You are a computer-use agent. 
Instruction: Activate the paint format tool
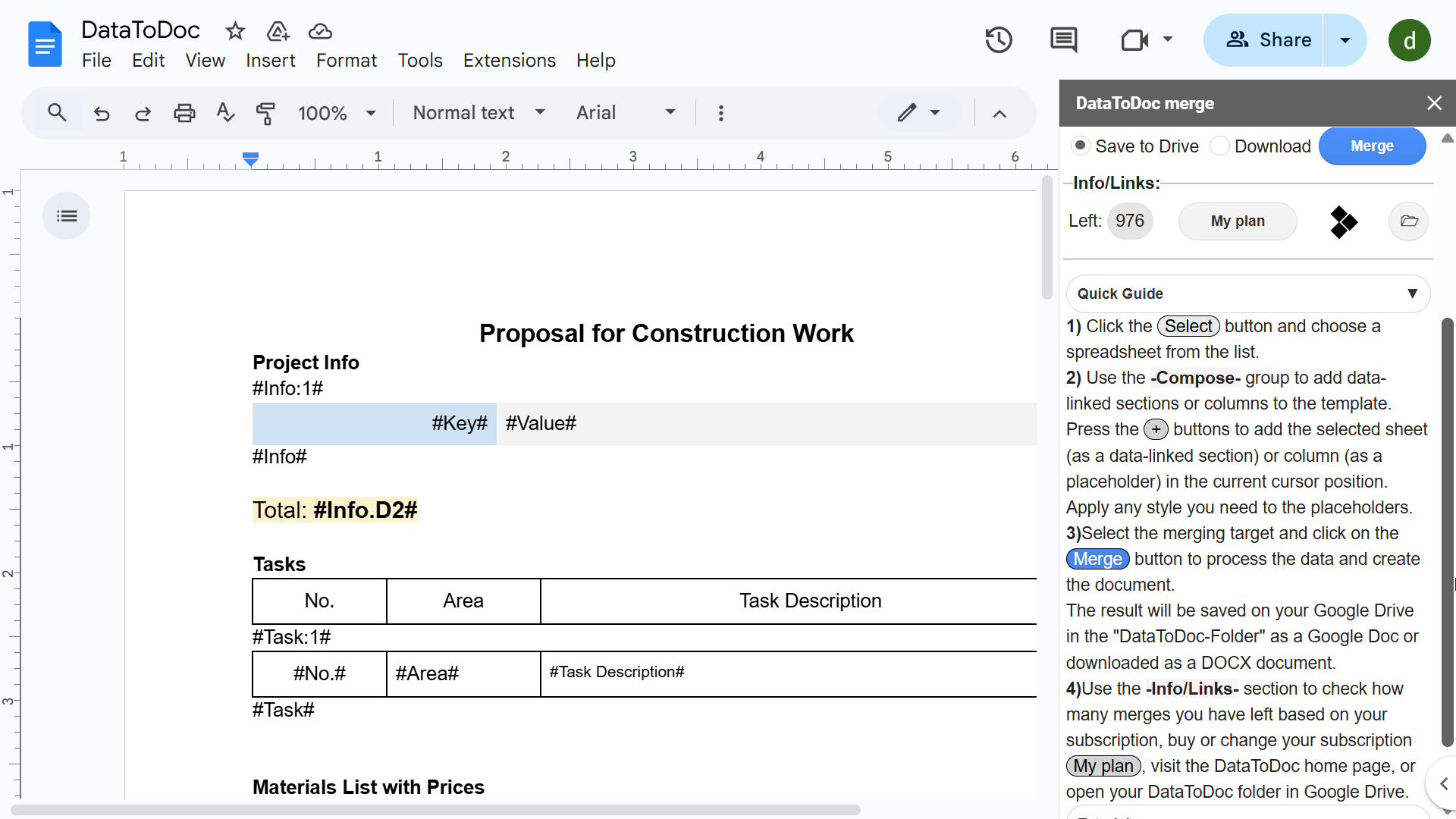coord(265,113)
